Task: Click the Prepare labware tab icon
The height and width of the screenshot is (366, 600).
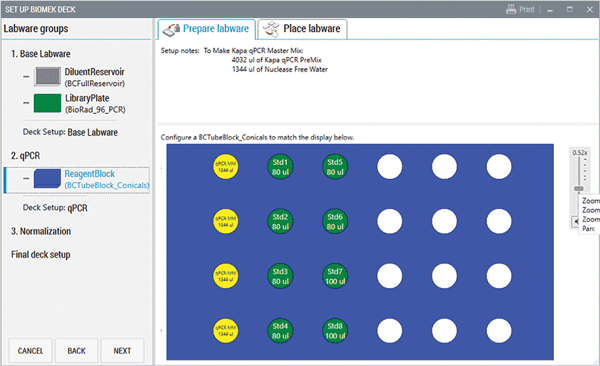Action: (171, 29)
